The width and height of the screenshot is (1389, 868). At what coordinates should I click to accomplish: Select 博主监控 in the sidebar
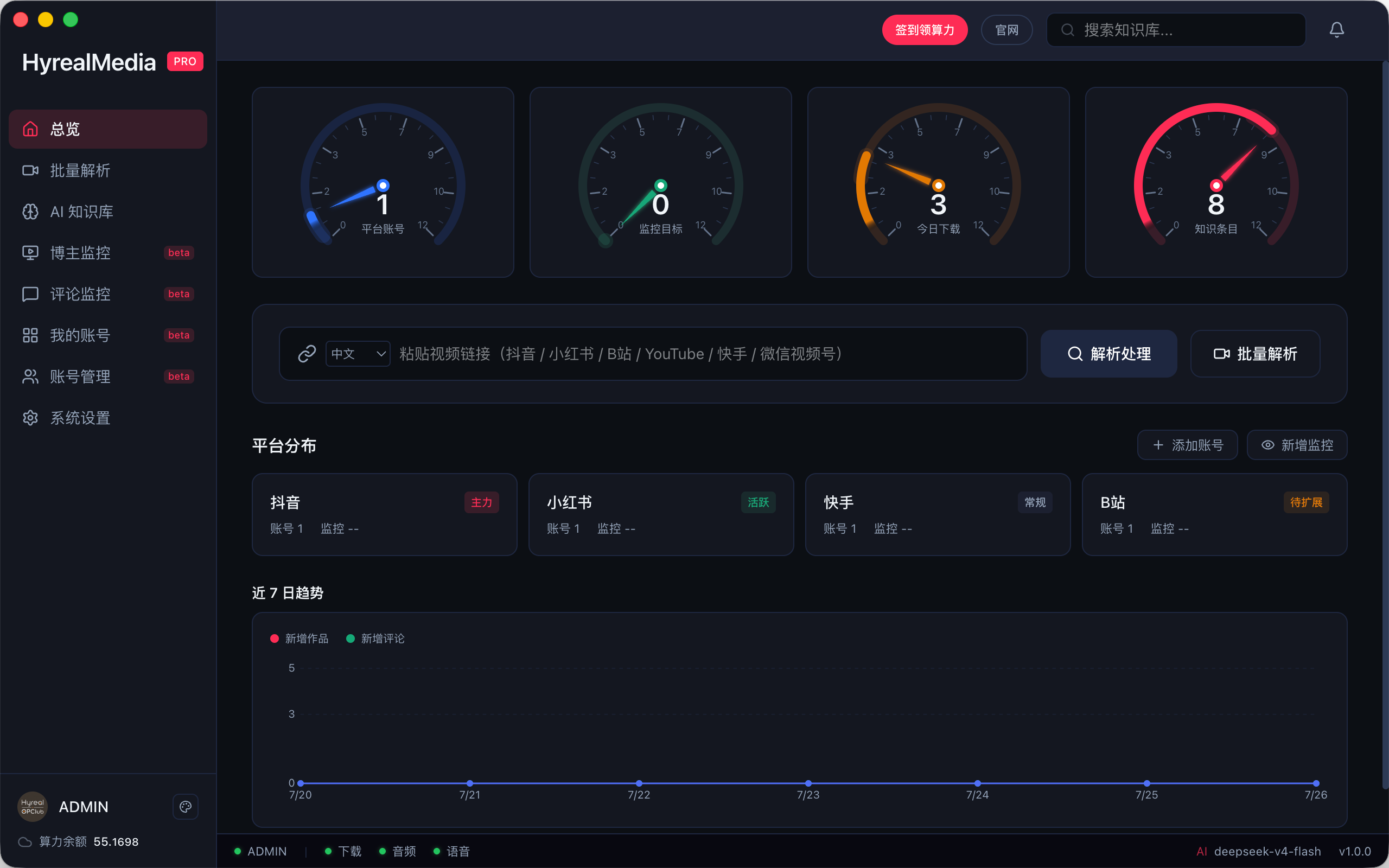coord(108,253)
